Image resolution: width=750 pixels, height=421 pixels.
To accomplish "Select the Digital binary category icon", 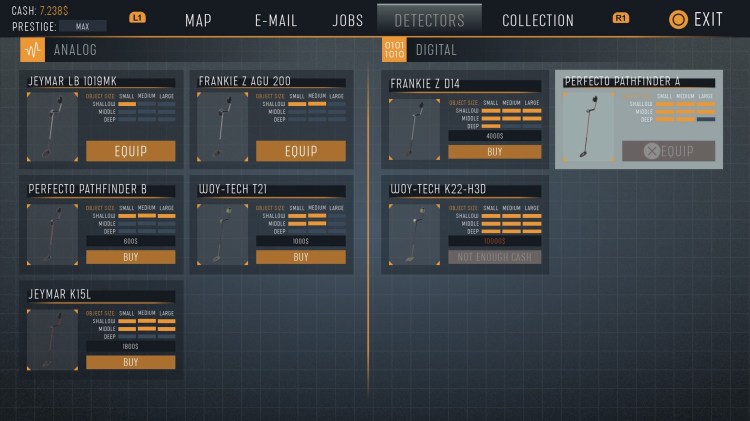I will pyautogui.click(x=394, y=50).
